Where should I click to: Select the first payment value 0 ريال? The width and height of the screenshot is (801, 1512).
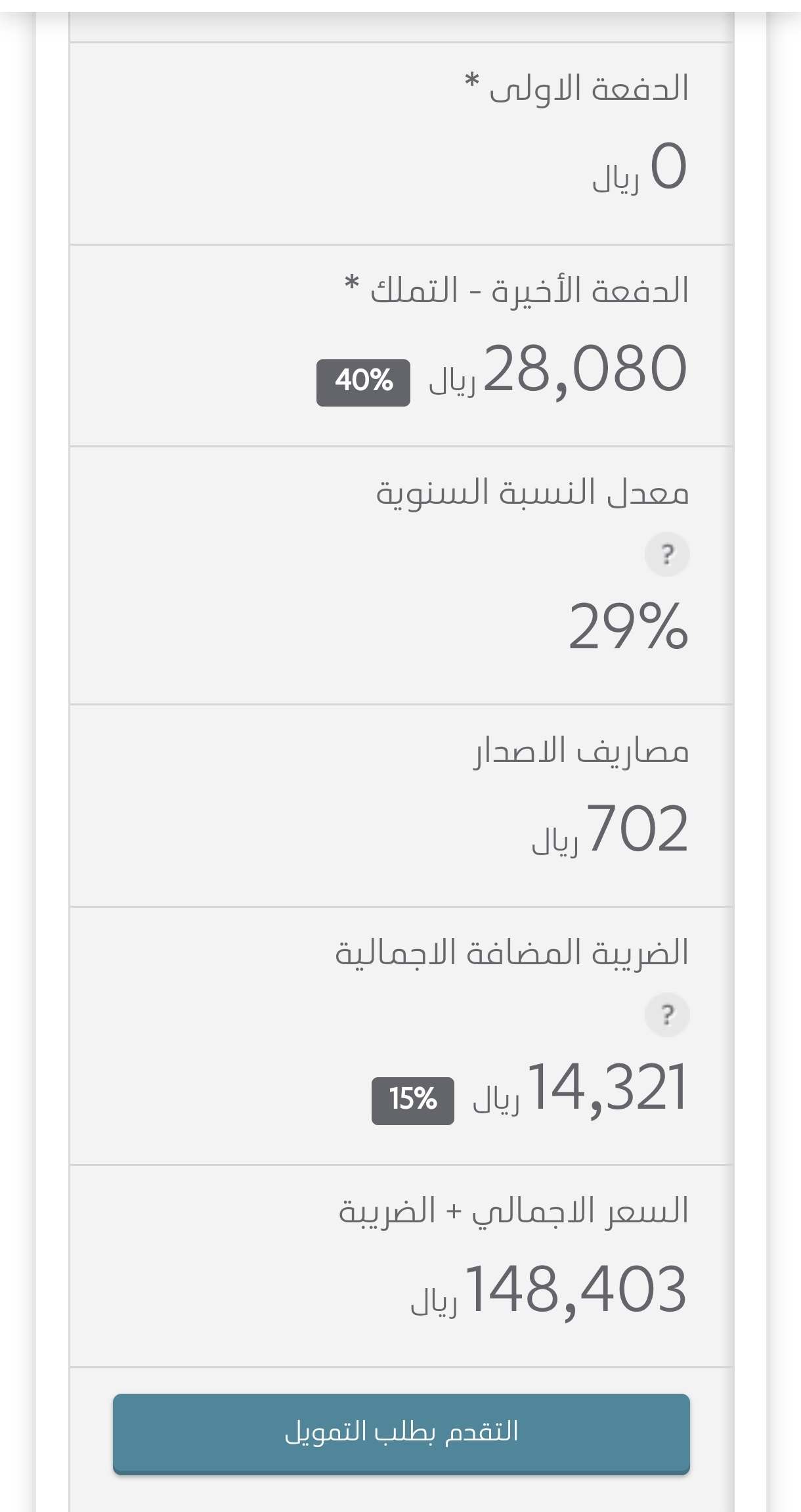640,167
